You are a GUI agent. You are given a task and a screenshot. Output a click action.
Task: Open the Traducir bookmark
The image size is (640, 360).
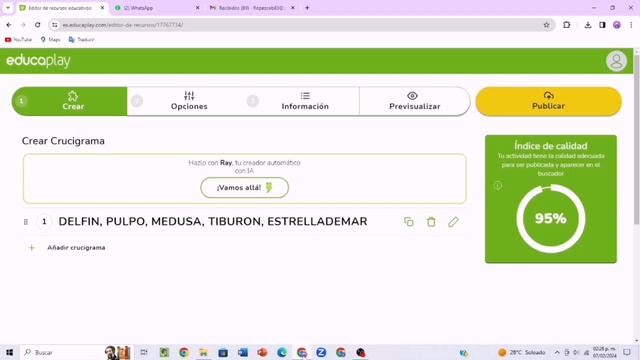tap(81, 40)
